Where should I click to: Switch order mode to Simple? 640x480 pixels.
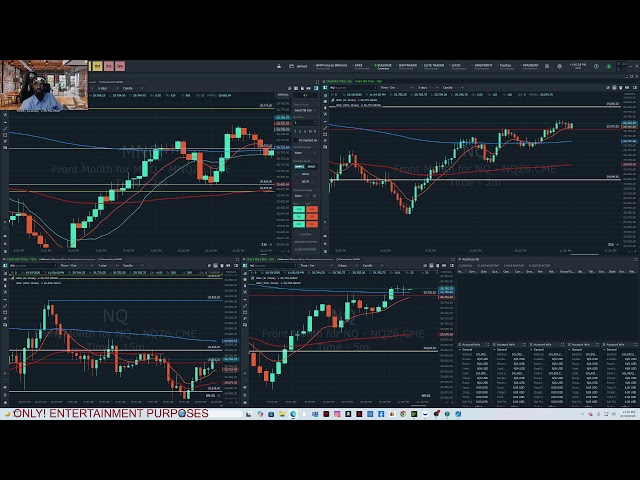tap(299, 167)
